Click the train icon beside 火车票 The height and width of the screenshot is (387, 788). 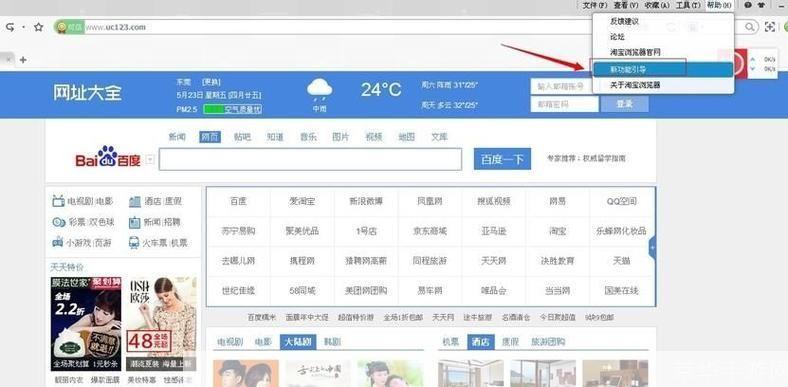[134, 243]
